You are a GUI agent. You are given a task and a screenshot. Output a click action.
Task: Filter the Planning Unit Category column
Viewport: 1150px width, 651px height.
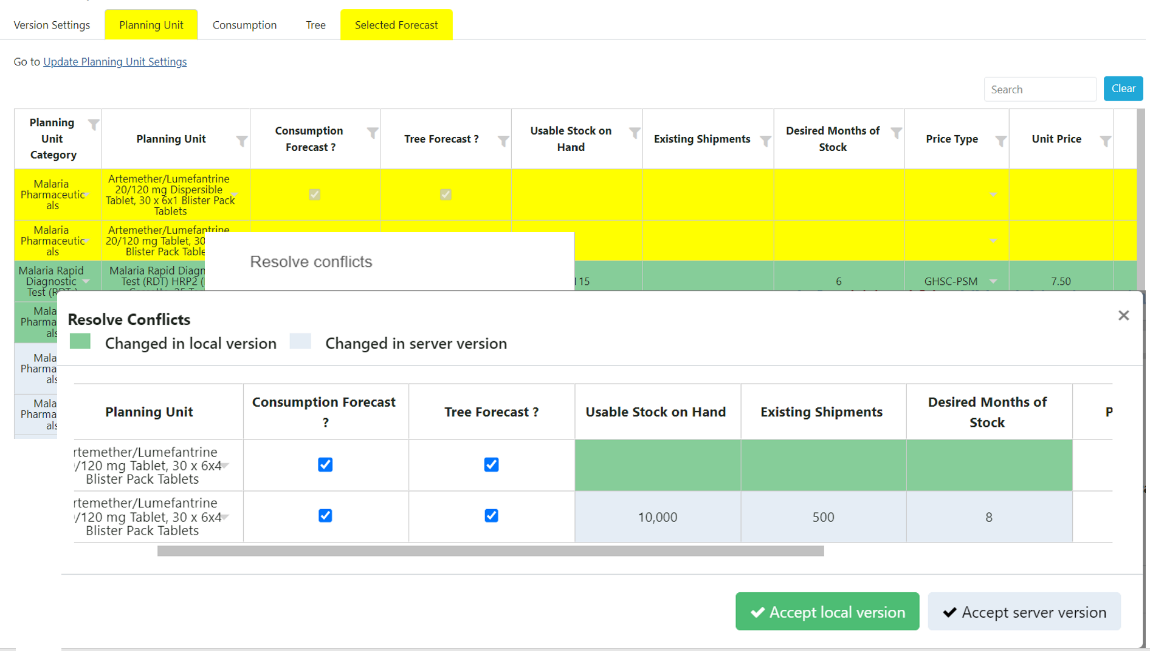[93, 125]
